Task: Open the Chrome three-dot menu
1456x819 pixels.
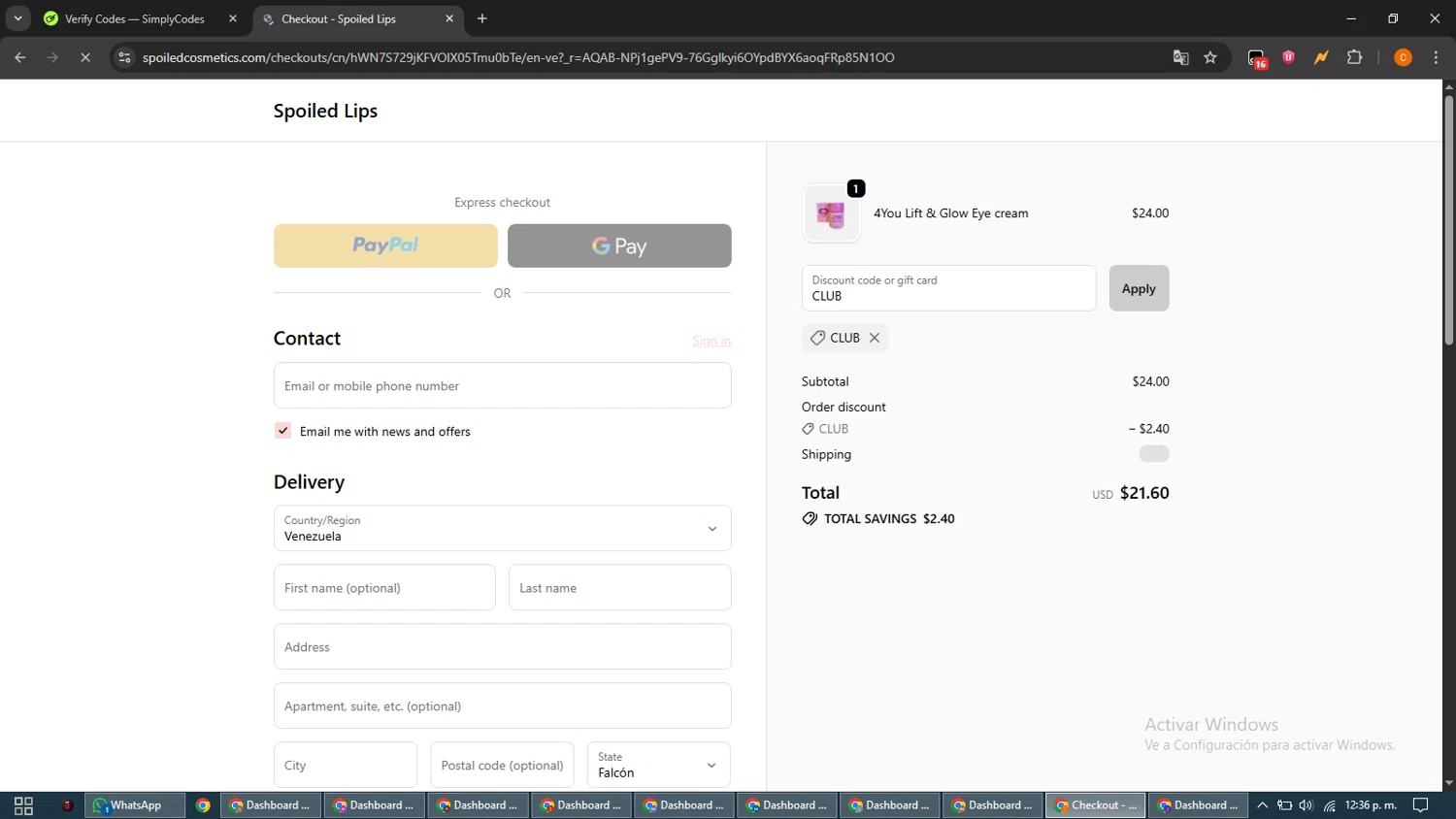Action: [1436, 57]
